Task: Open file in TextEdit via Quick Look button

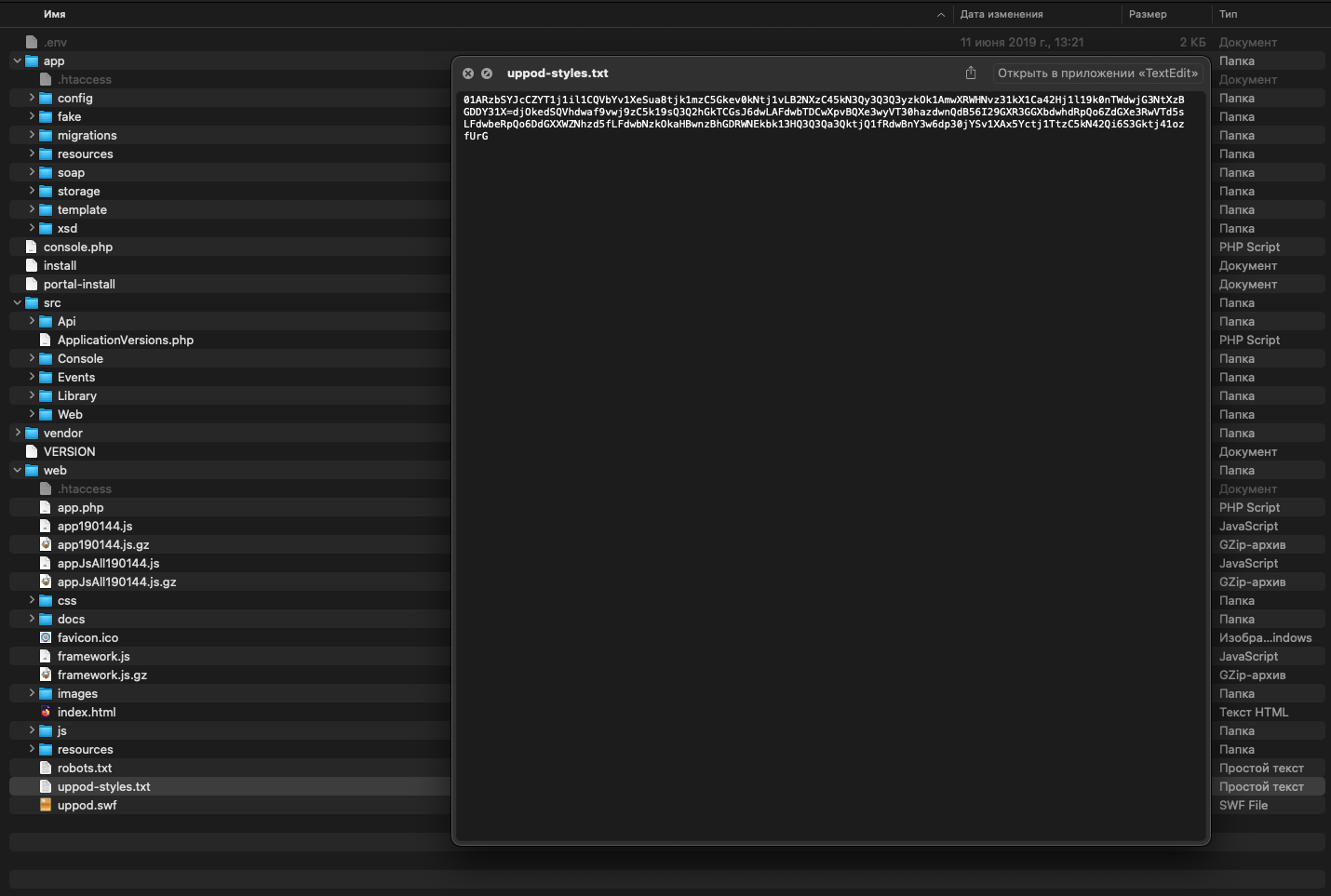Action: pyautogui.click(x=1097, y=73)
